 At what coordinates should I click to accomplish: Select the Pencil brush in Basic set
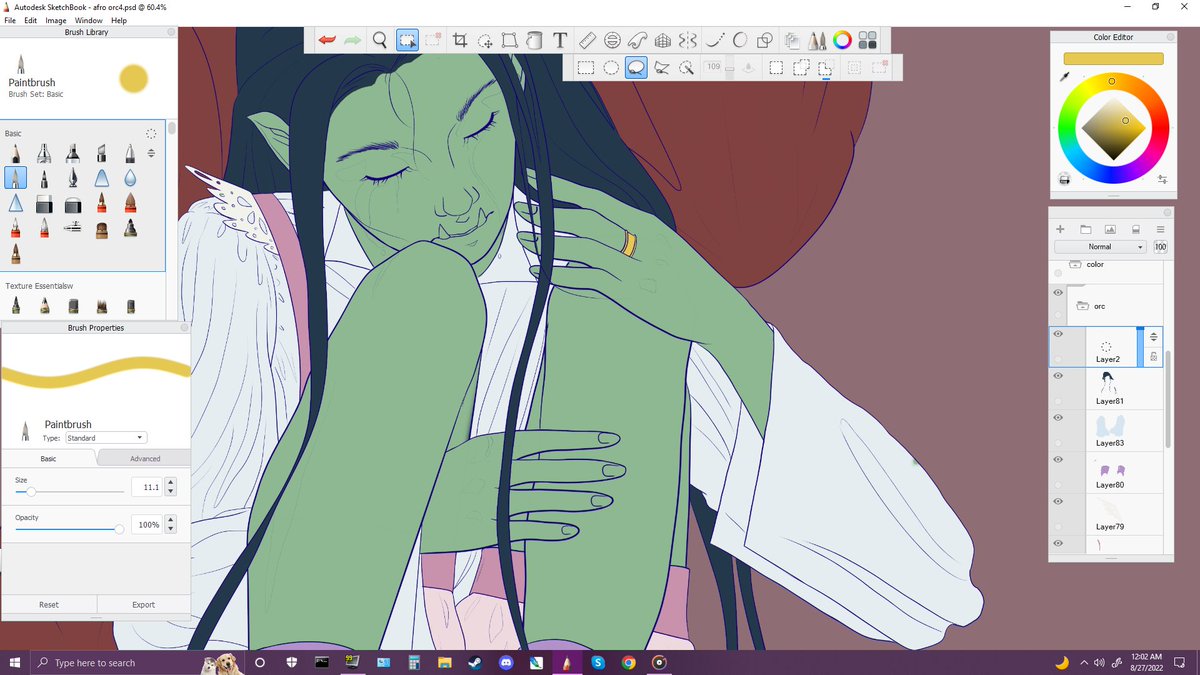tap(16, 153)
